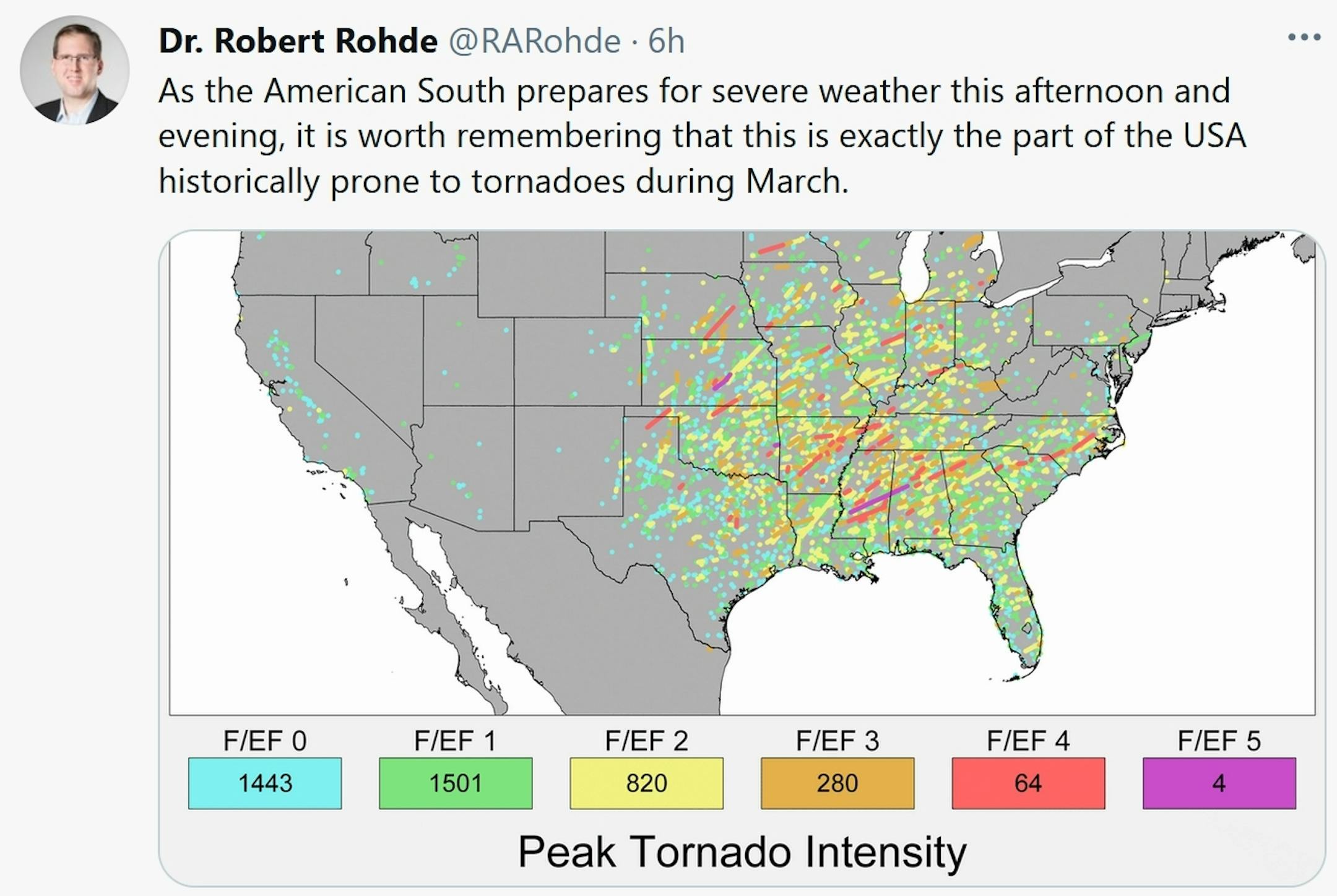Click Dr. Robert Rohde's profile avatar

pos(75,70)
